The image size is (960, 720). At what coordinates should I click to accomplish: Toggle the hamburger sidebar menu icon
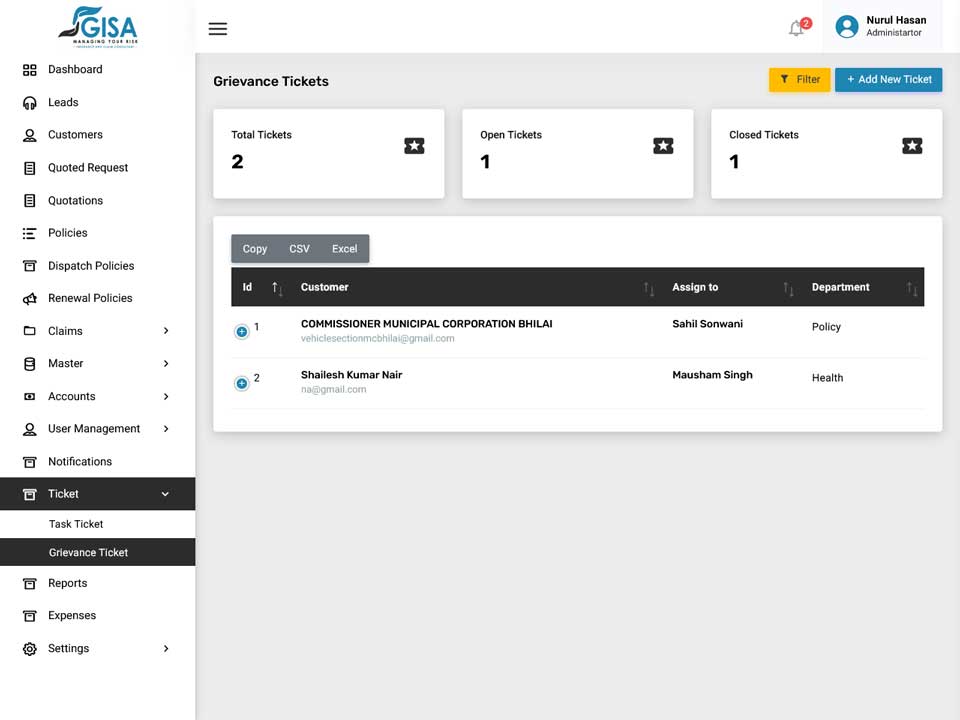coord(217,29)
